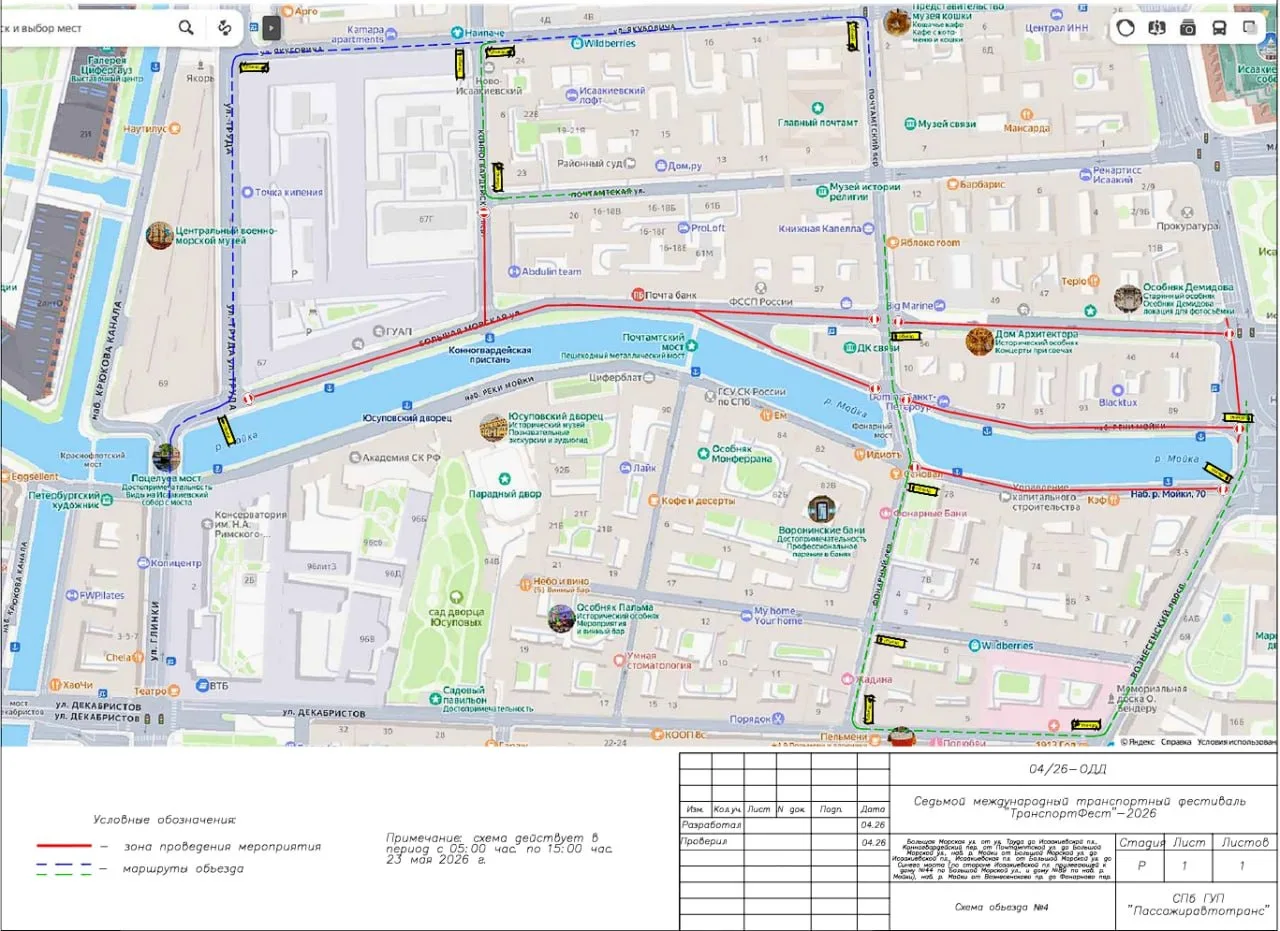Select the Барбарис marker
Viewport: 1280px width, 931px height.
point(951,185)
